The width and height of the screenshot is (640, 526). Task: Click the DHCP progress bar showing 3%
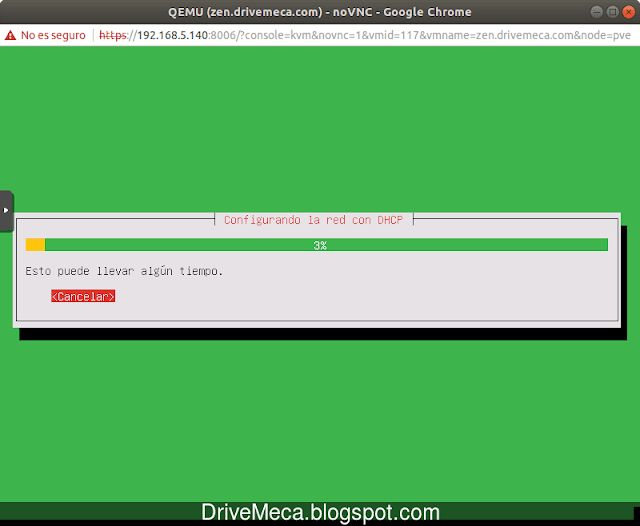click(317, 245)
